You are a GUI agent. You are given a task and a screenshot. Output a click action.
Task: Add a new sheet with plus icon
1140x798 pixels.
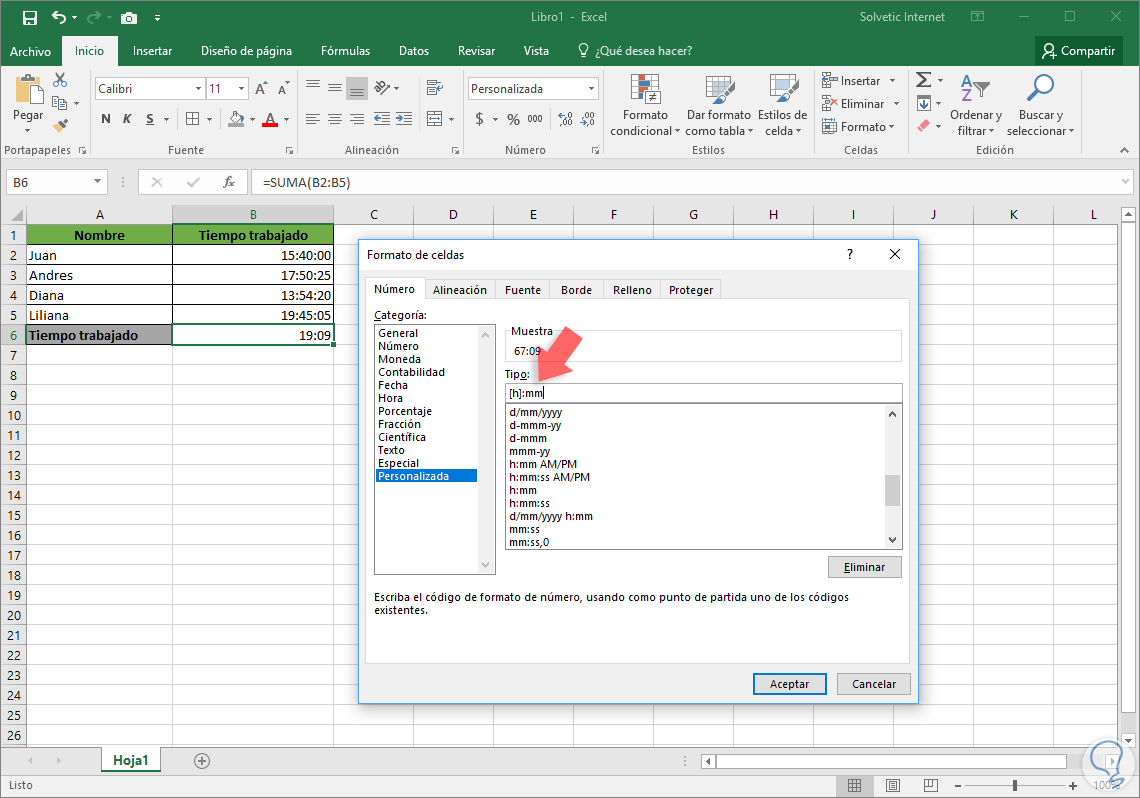(202, 761)
